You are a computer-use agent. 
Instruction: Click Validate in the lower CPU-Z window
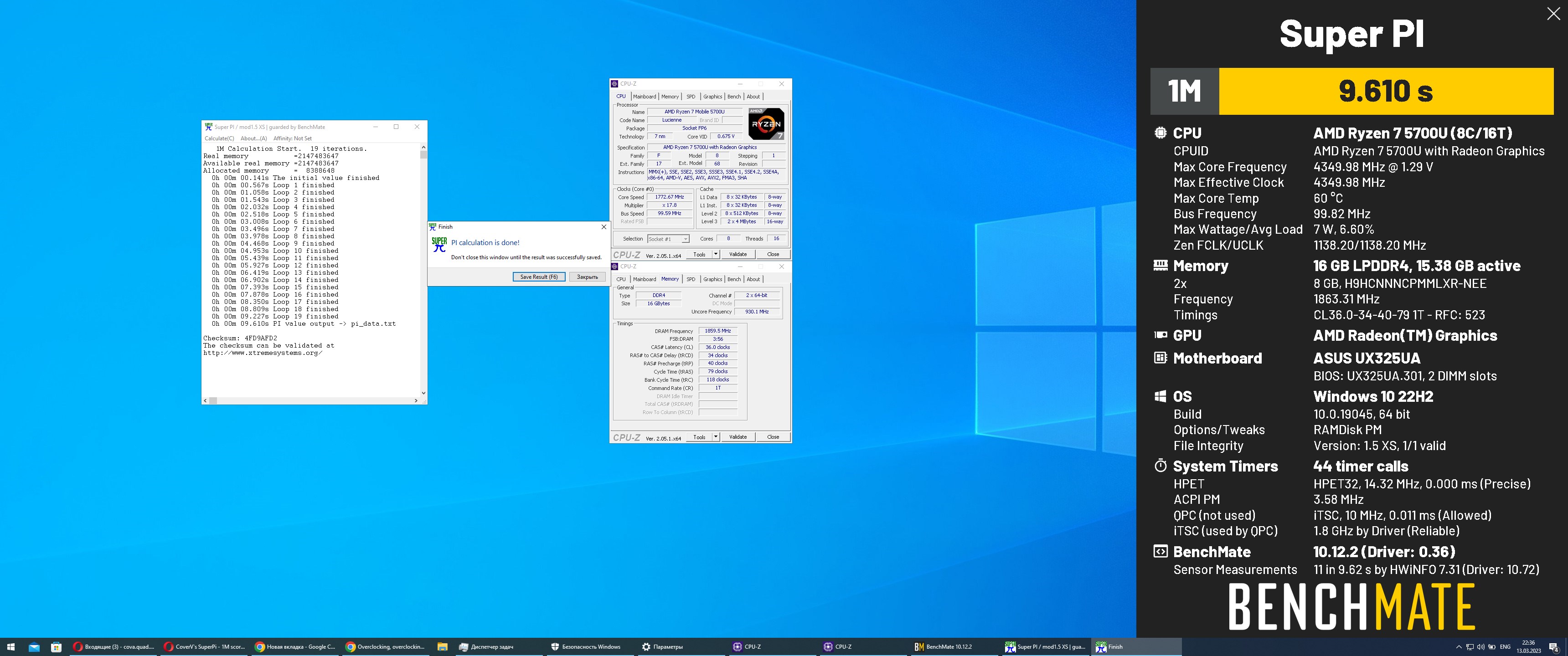(x=738, y=437)
